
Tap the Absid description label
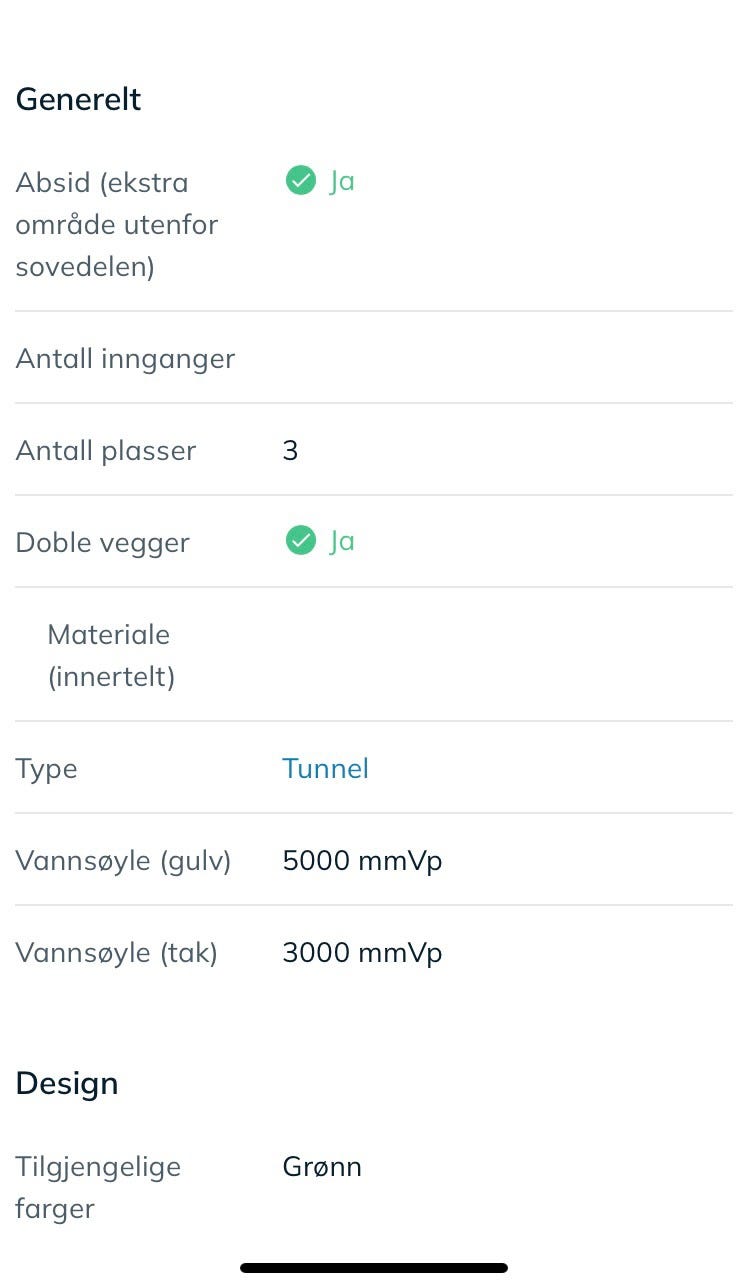click(117, 225)
